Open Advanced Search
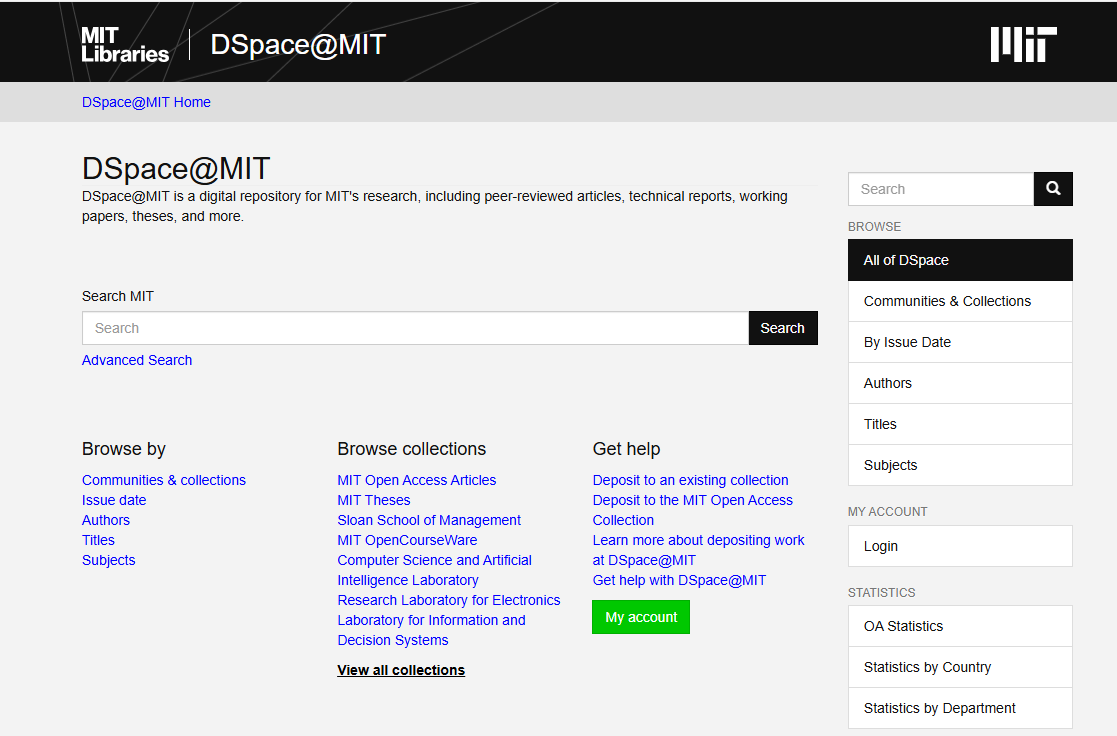 137,360
